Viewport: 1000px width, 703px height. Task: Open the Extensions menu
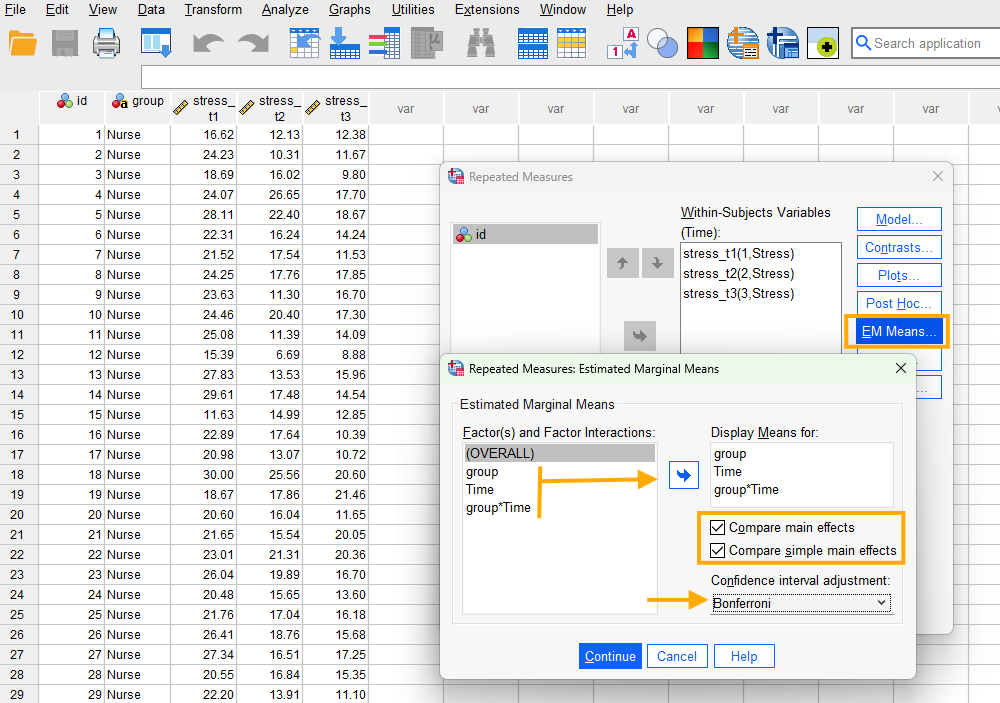487,10
